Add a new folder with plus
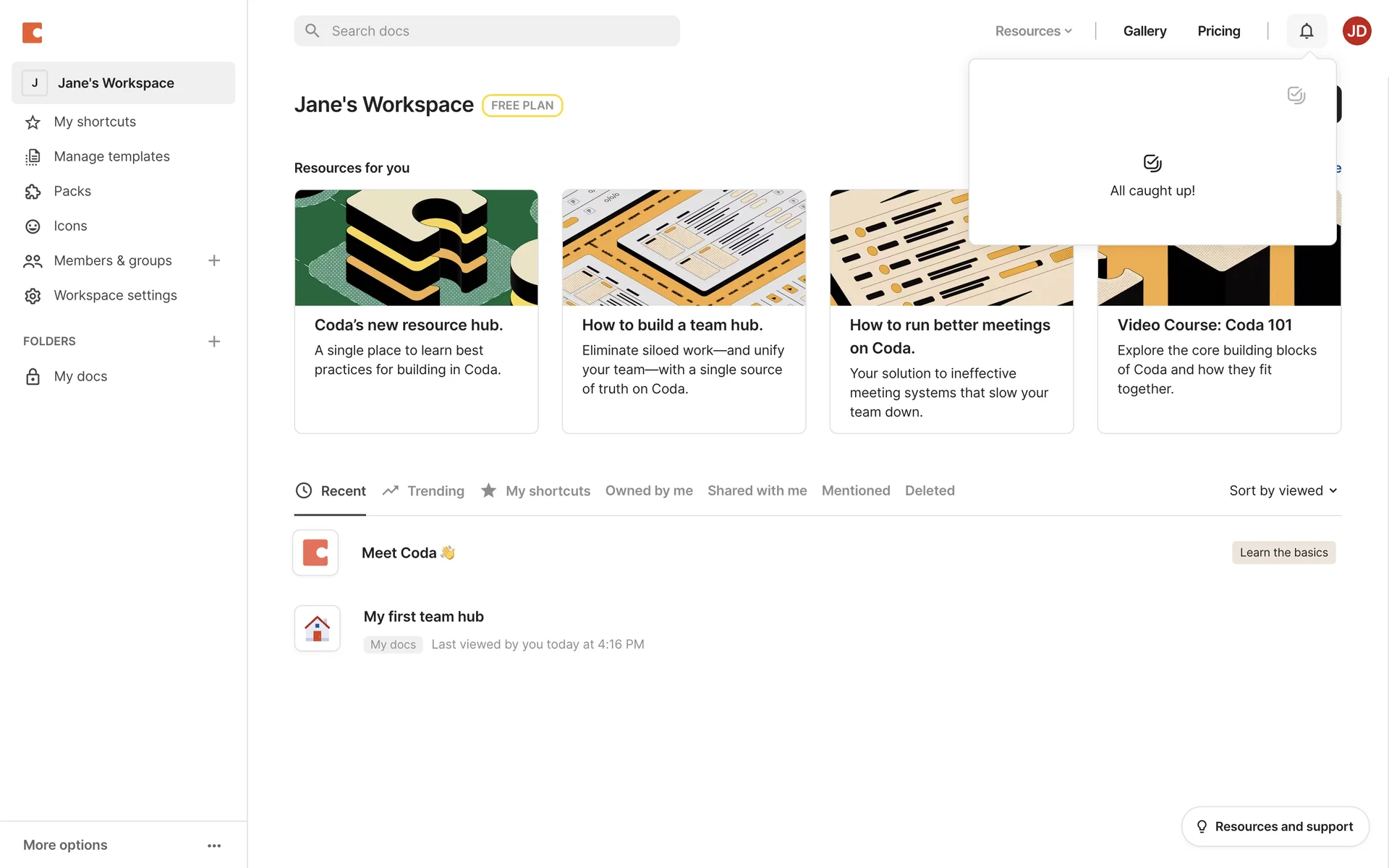 click(214, 341)
